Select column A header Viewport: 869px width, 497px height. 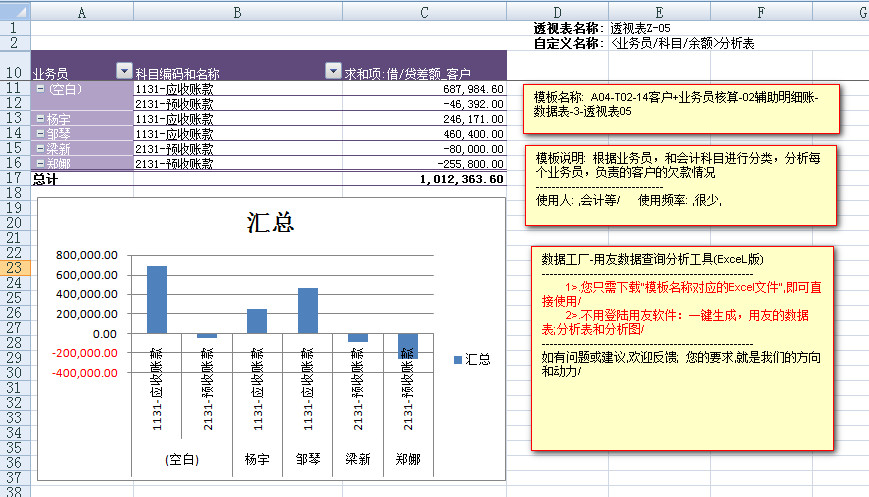[81, 12]
